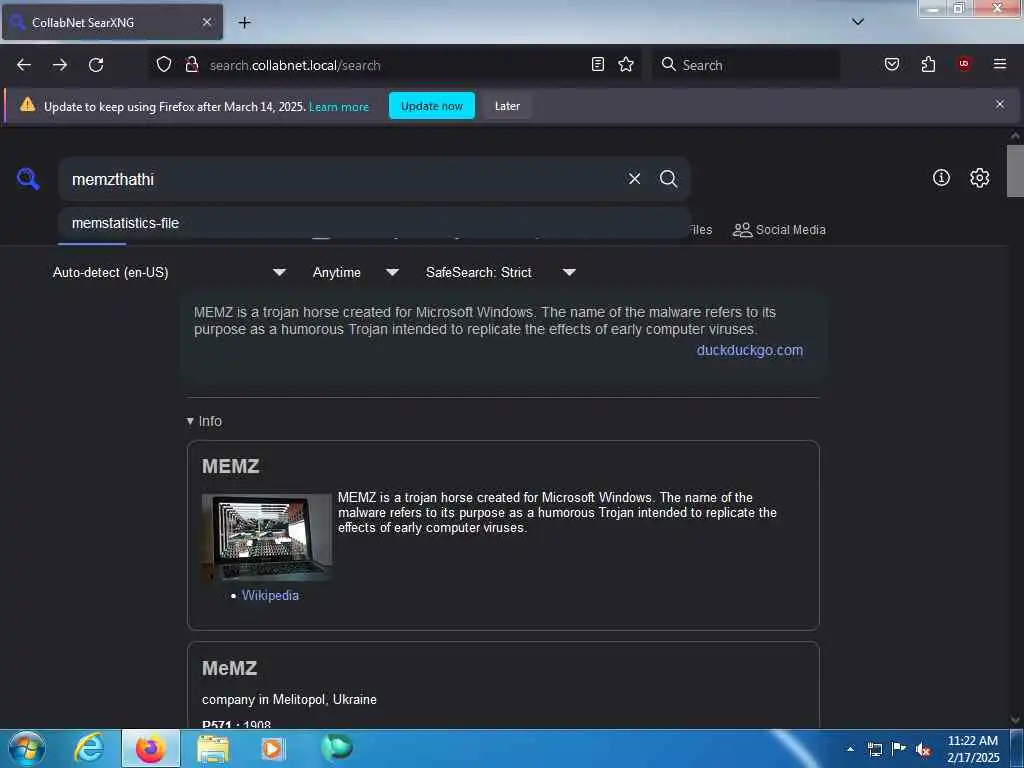The image size is (1024, 768).
Task: Click Update now button
Action: click(x=432, y=106)
